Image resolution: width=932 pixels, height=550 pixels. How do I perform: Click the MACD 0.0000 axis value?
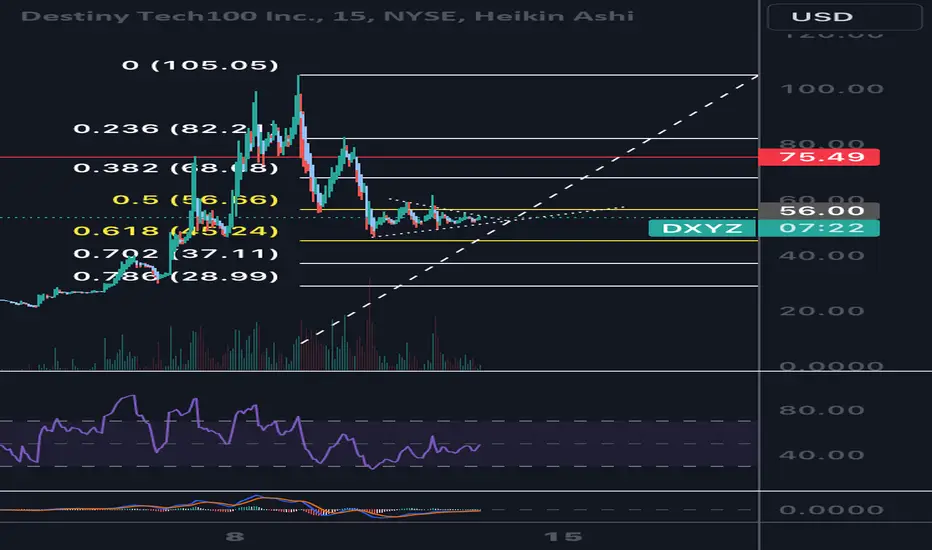click(x=832, y=510)
